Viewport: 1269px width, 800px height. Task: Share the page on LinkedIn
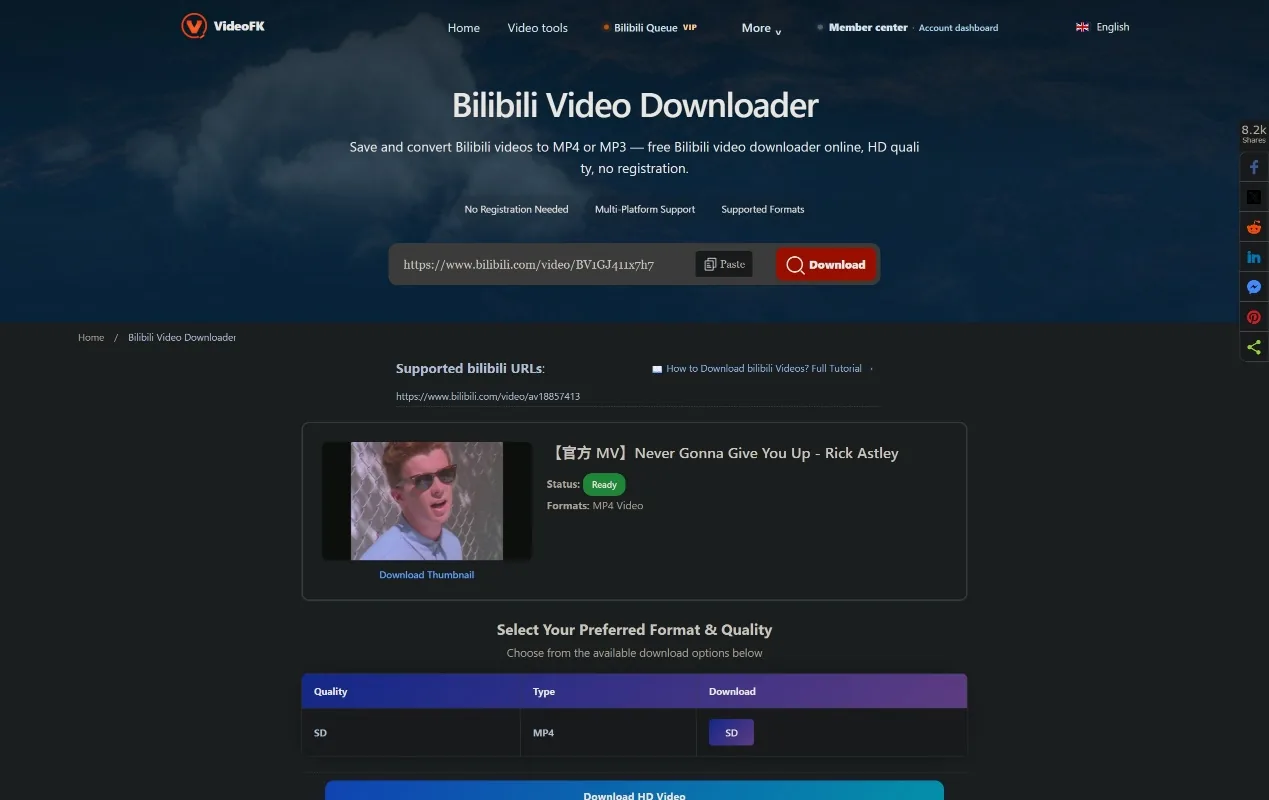1254,257
